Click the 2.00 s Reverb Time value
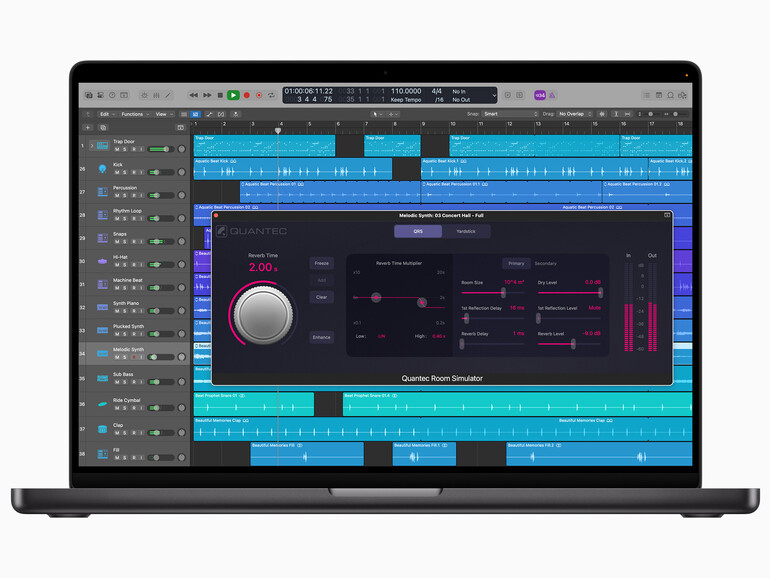 (263, 268)
